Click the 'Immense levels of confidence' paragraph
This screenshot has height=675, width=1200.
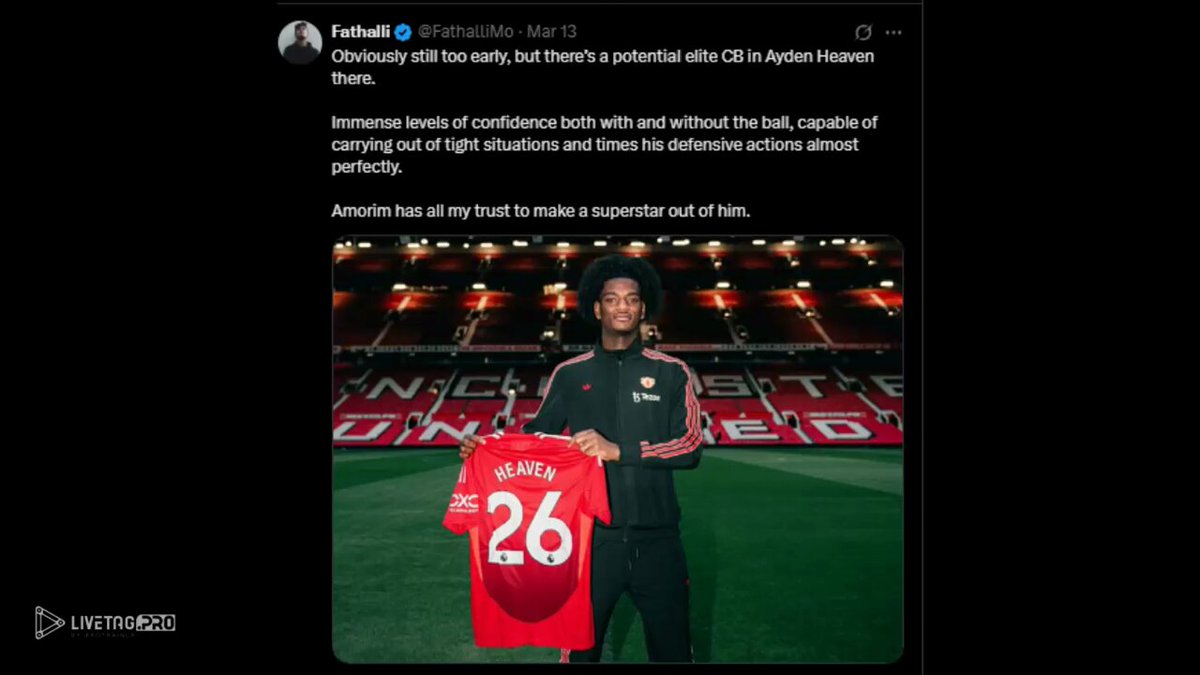pyautogui.click(x=605, y=144)
